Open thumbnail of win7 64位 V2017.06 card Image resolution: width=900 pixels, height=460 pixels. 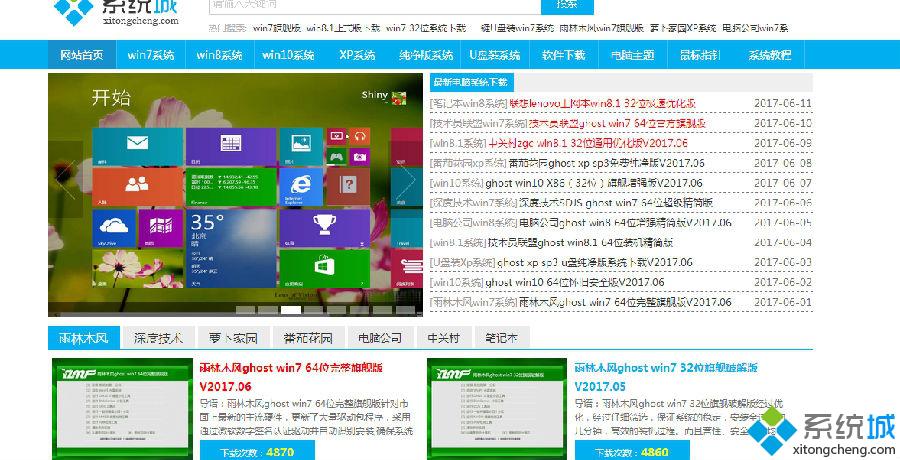tap(122, 409)
